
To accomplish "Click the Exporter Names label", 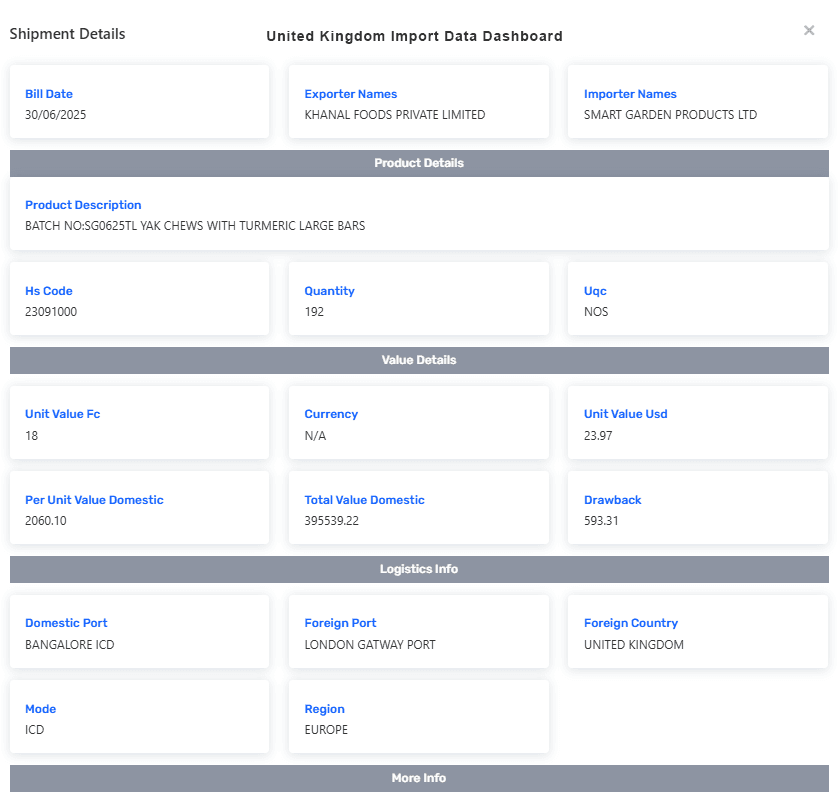I will (x=350, y=94).
